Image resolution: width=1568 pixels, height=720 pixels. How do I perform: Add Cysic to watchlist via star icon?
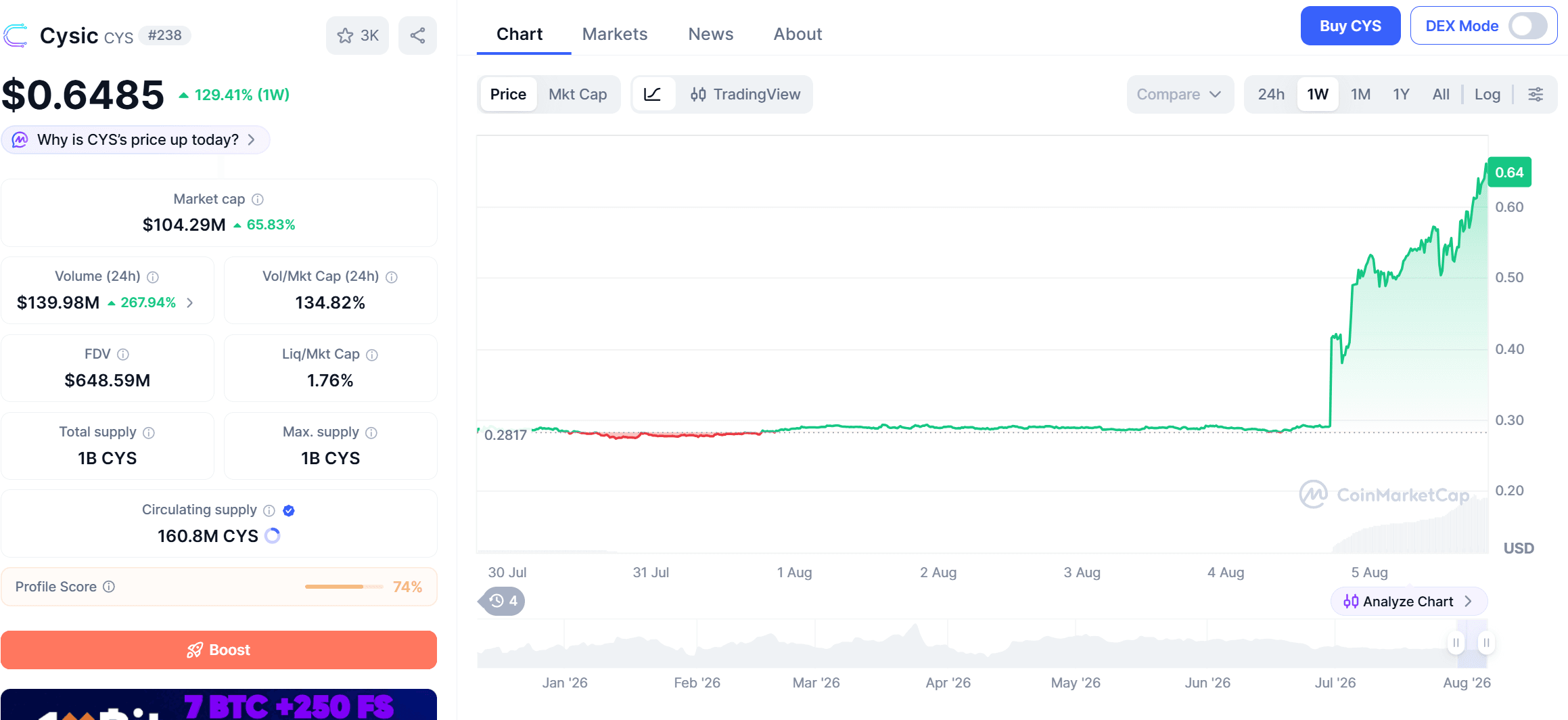357,35
